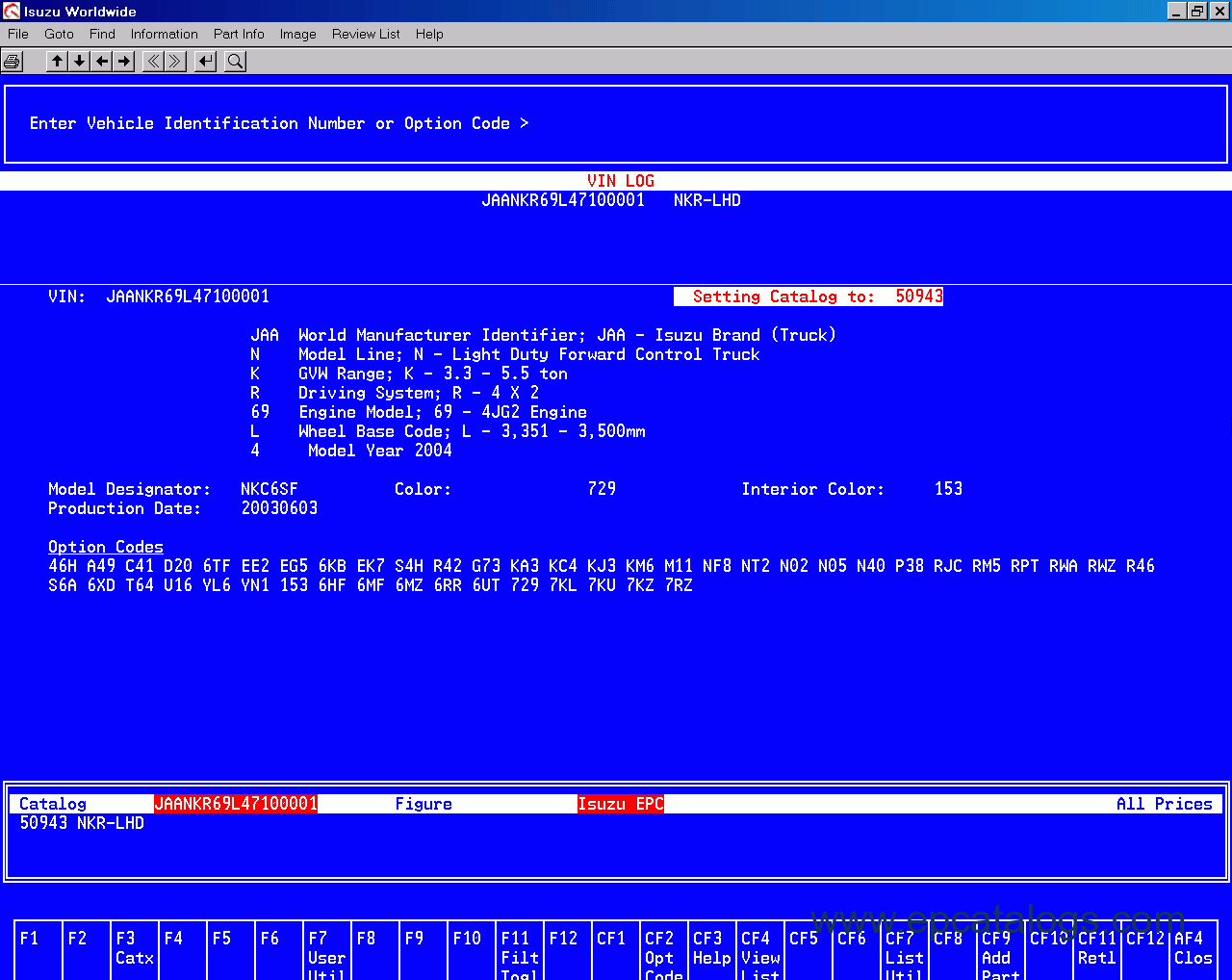Screen dimensions: 1232x980
Task: Click the F1 function key button
Action: click(x=38, y=950)
